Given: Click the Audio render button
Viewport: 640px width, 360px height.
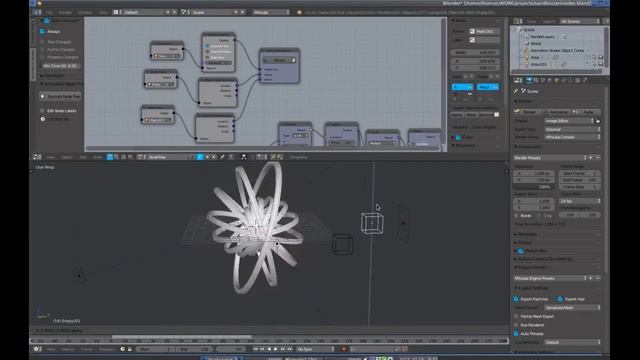Looking at the screenshot, I should tap(586, 112).
